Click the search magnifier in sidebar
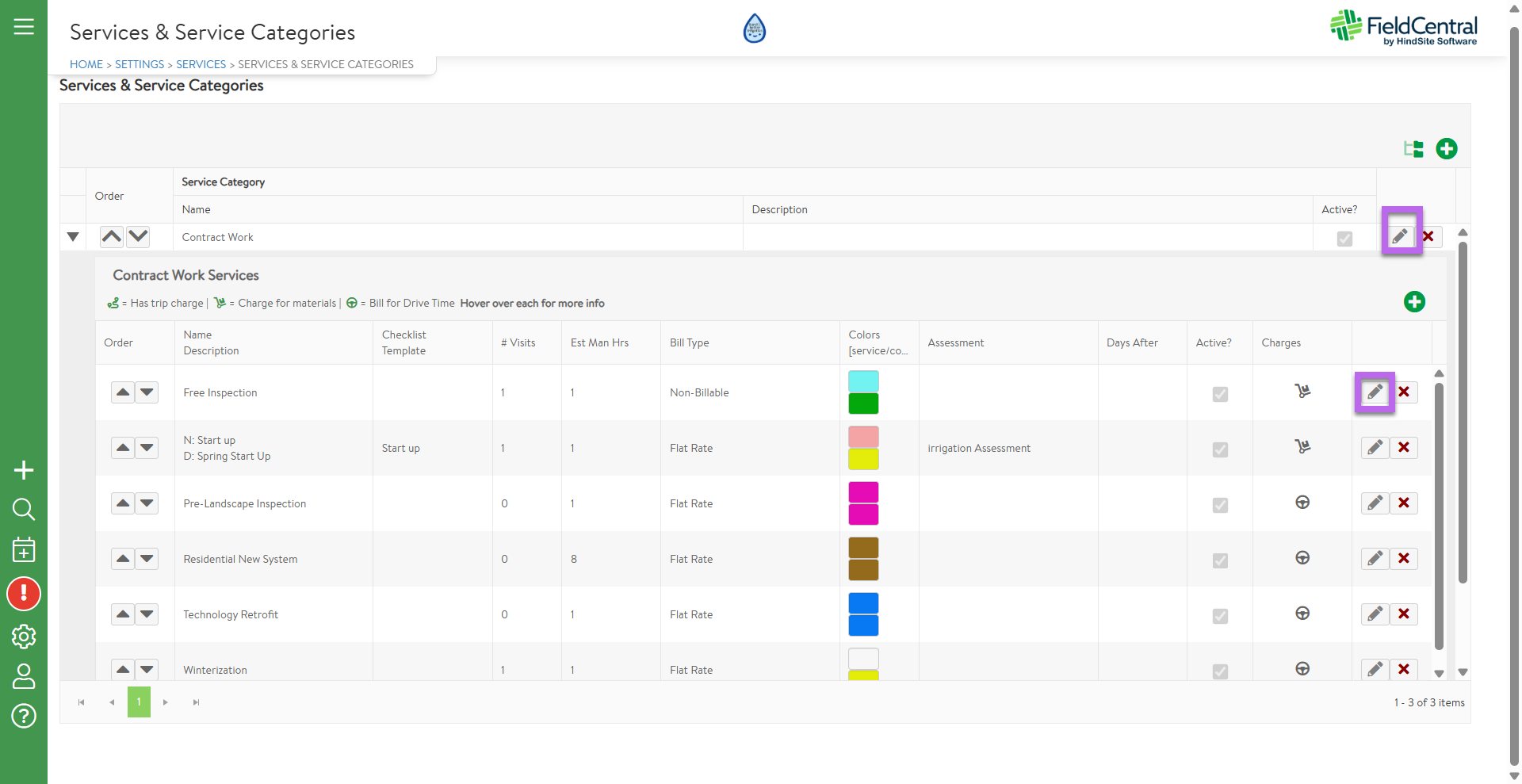The width and height of the screenshot is (1522, 784). coord(24,509)
